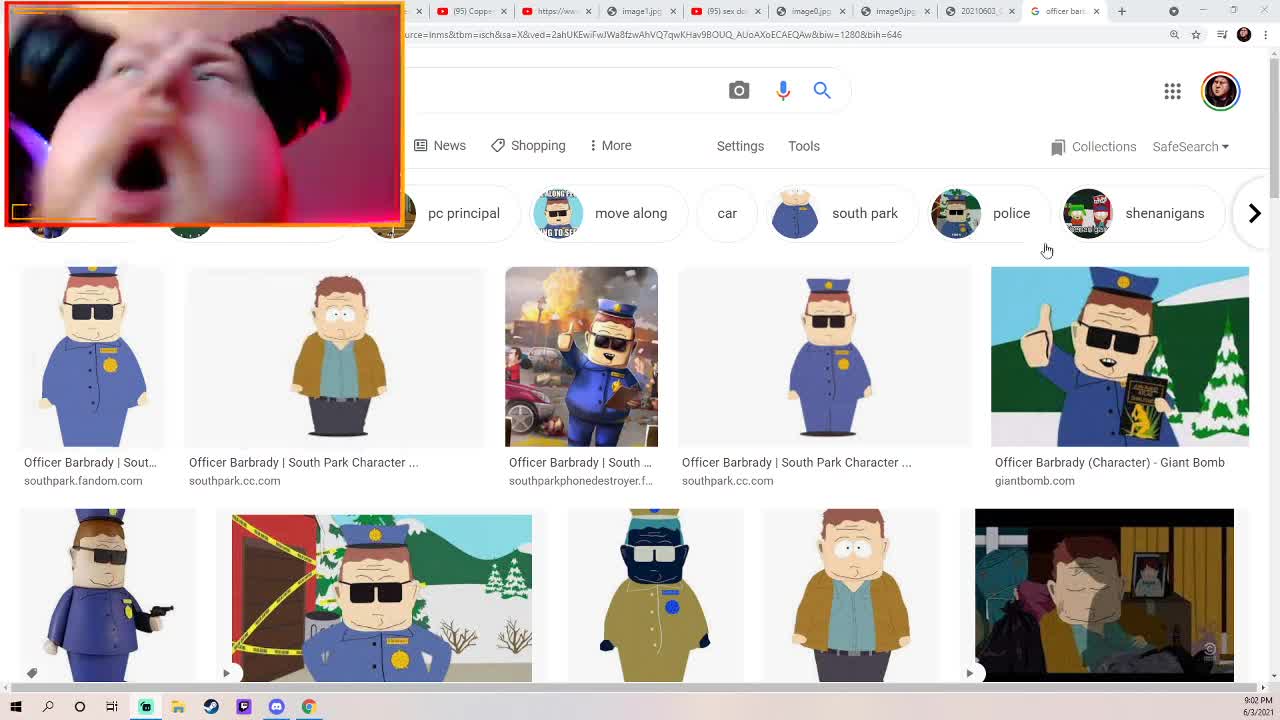The image size is (1280, 720).
Task: Open southpark.fandom.com source link
Action: pos(83,481)
